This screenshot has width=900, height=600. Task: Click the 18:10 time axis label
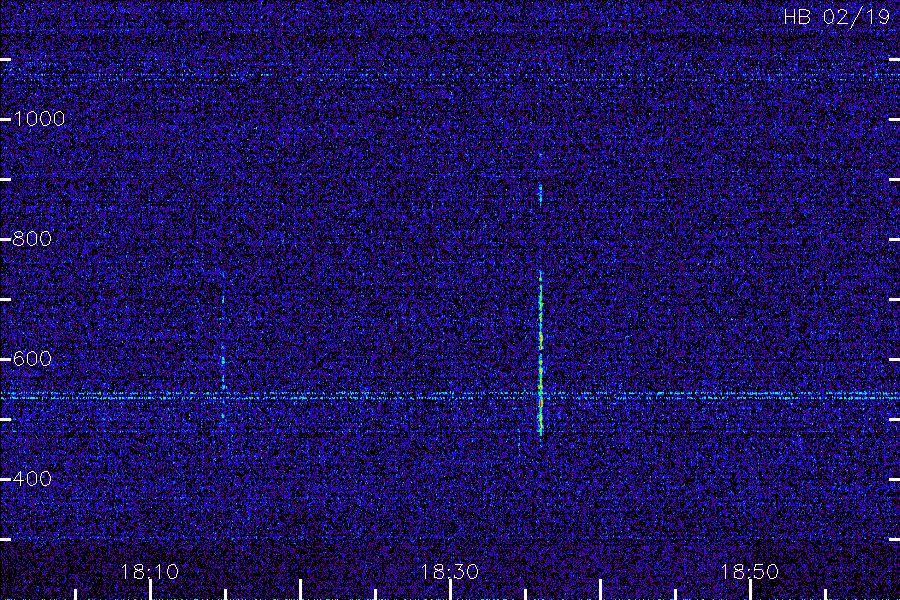[150, 572]
